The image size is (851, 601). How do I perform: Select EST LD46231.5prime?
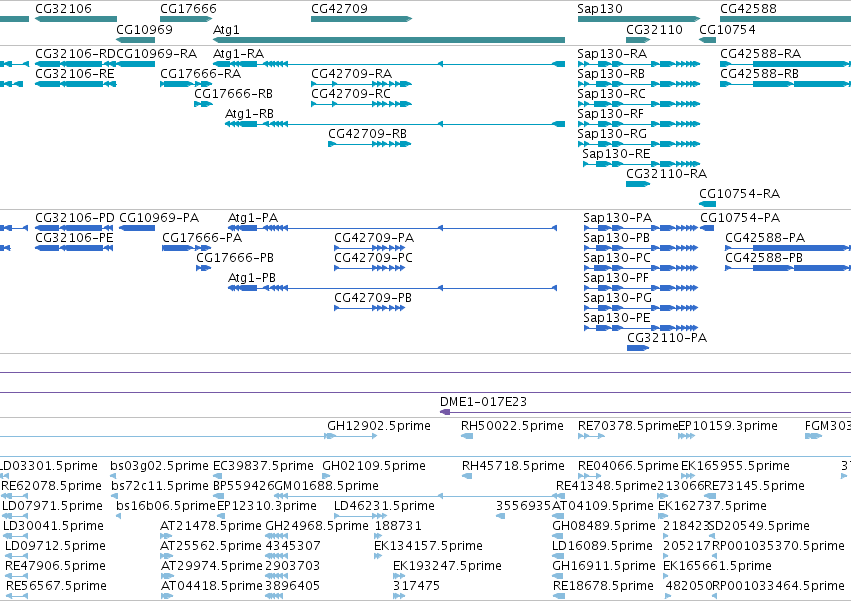click(361, 516)
